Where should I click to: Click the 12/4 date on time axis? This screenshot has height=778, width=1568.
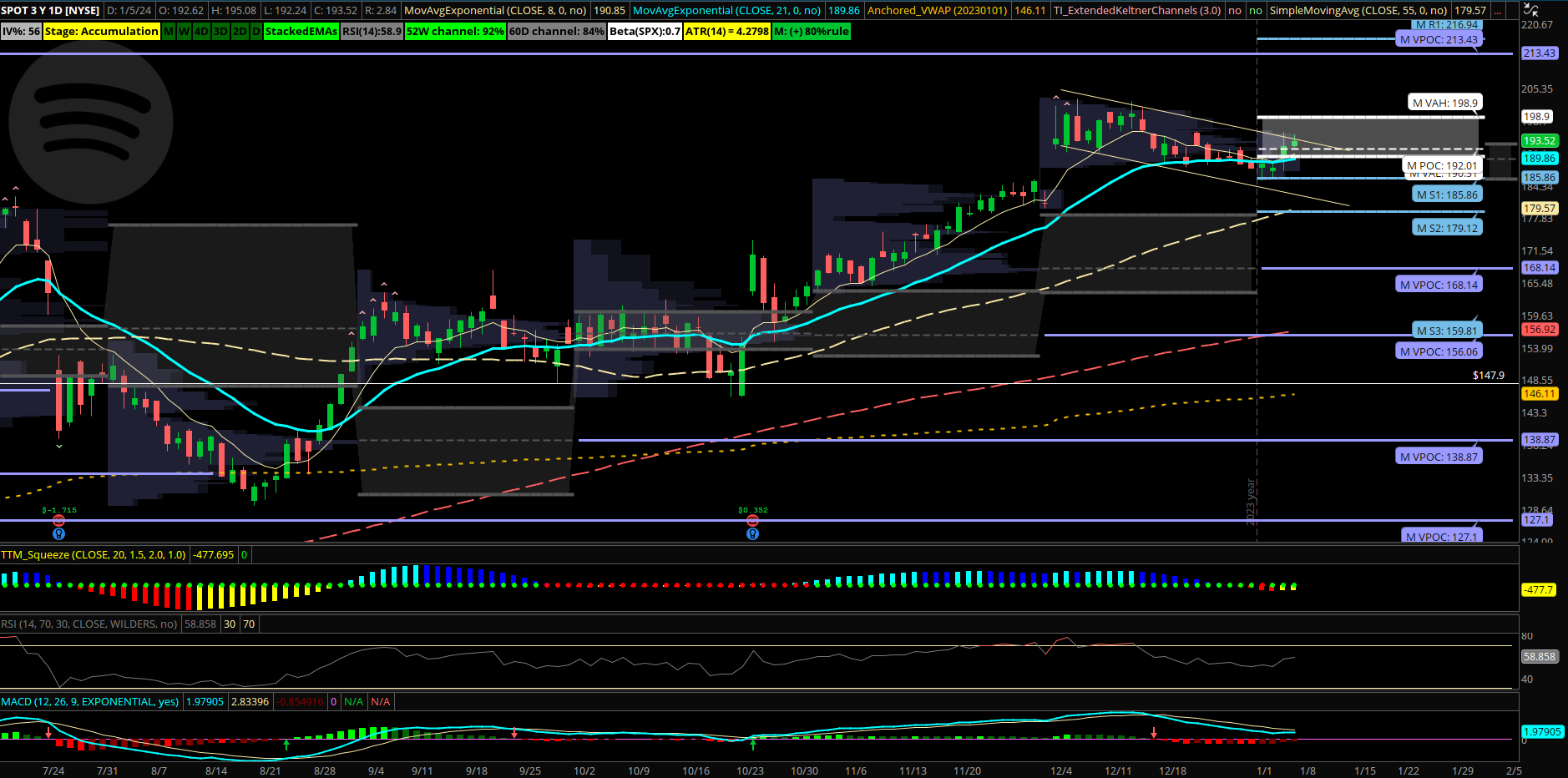[x=1061, y=770]
